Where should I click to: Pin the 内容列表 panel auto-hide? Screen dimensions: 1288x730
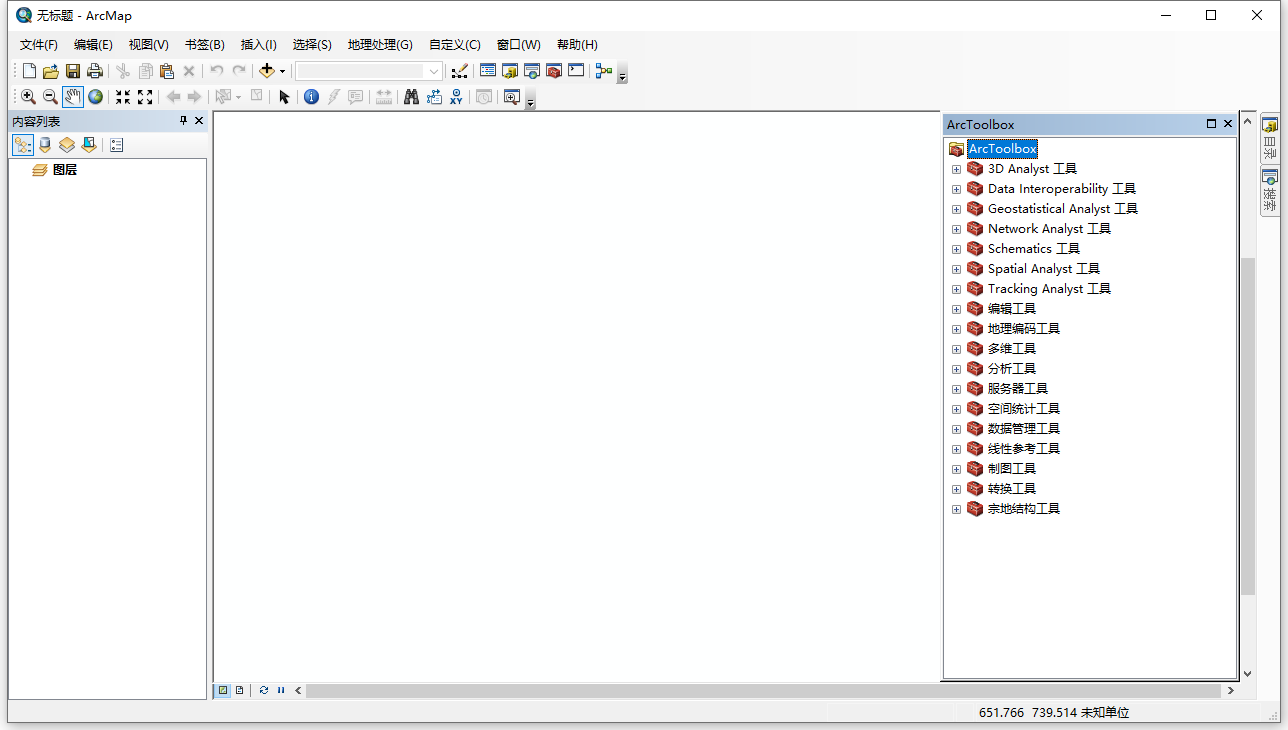(x=183, y=121)
